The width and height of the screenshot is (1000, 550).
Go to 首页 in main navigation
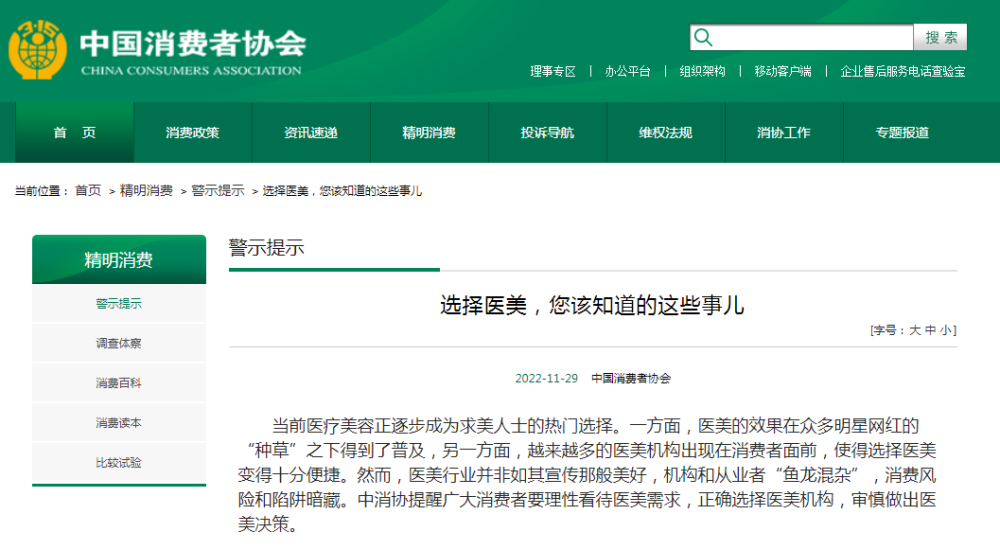pyautogui.click(x=75, y=133)
